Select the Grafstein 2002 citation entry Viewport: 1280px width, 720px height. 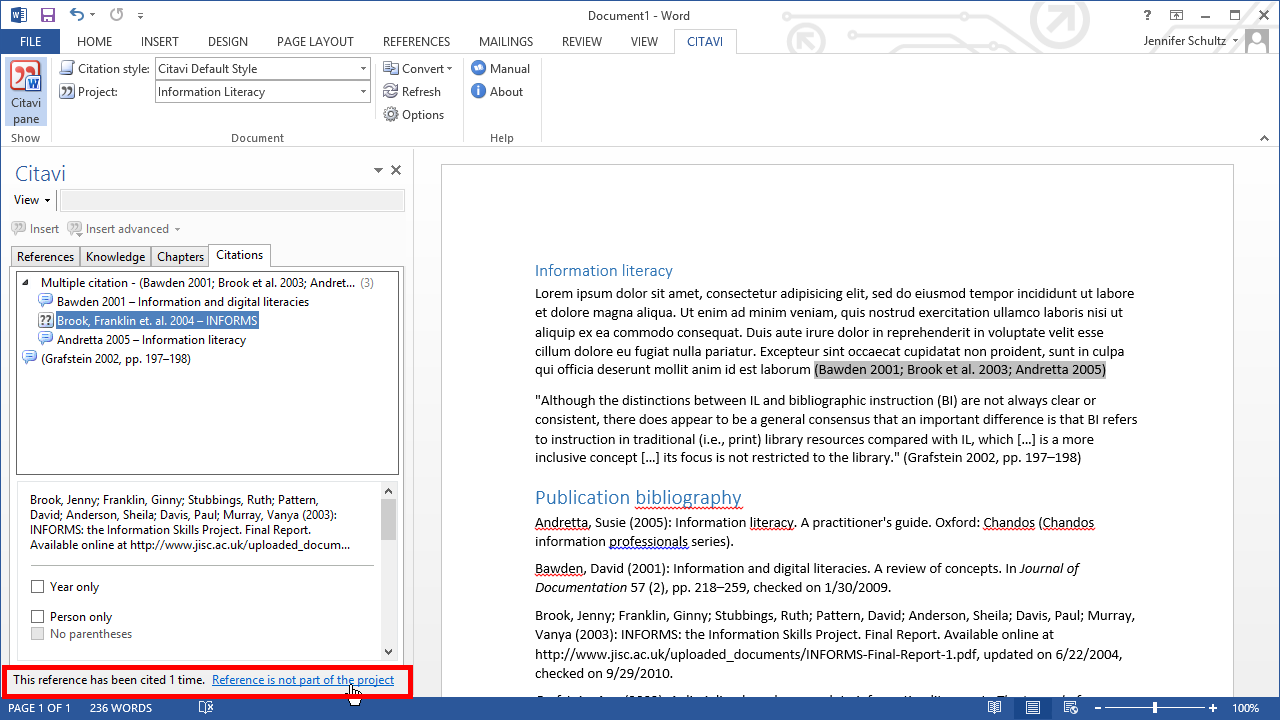point(115,358)
